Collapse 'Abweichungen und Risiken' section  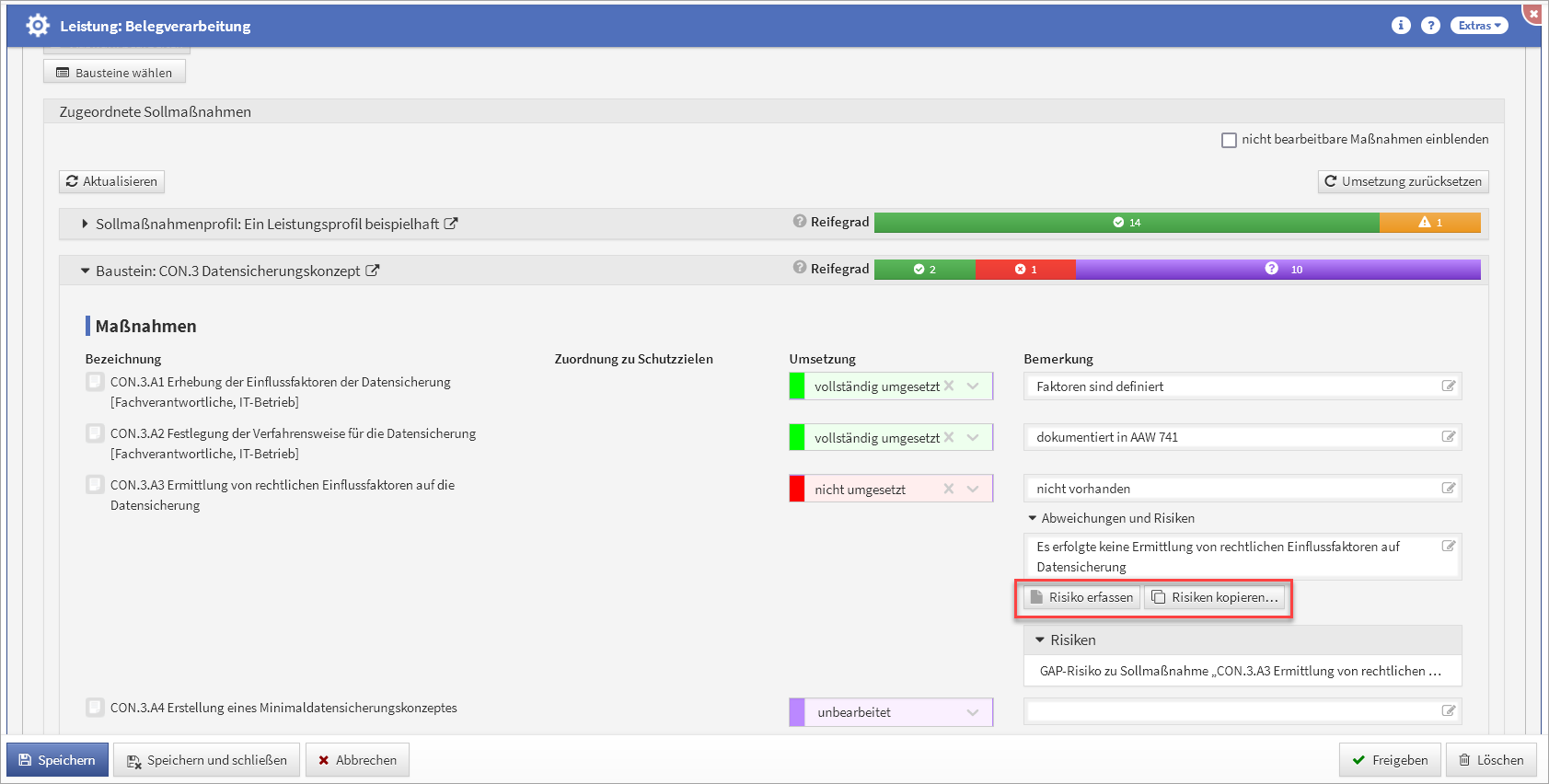(1033, 518)
